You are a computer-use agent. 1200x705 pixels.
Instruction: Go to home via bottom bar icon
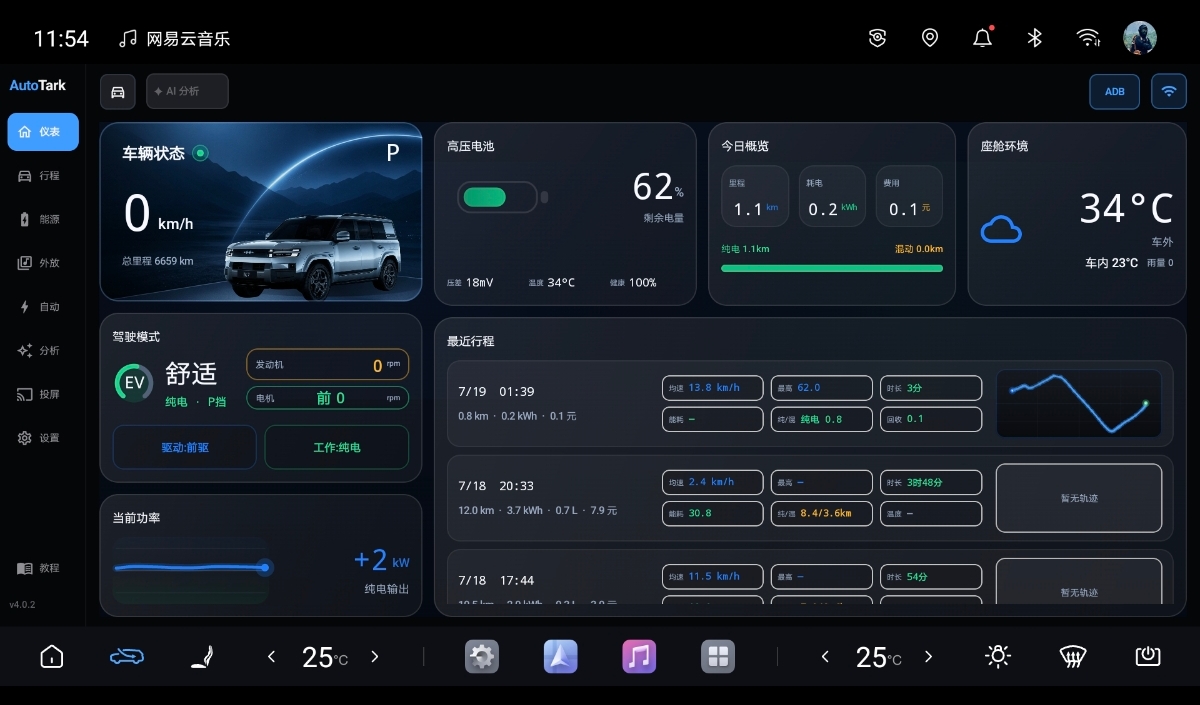tap(51, 657)
